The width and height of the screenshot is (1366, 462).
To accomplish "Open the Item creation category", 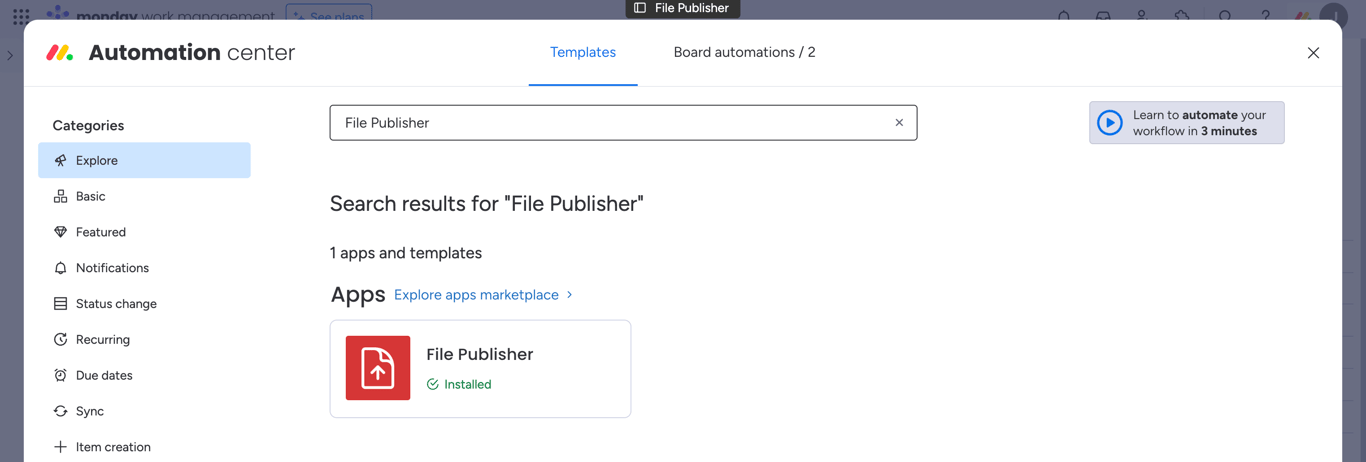I will [112, 447].
